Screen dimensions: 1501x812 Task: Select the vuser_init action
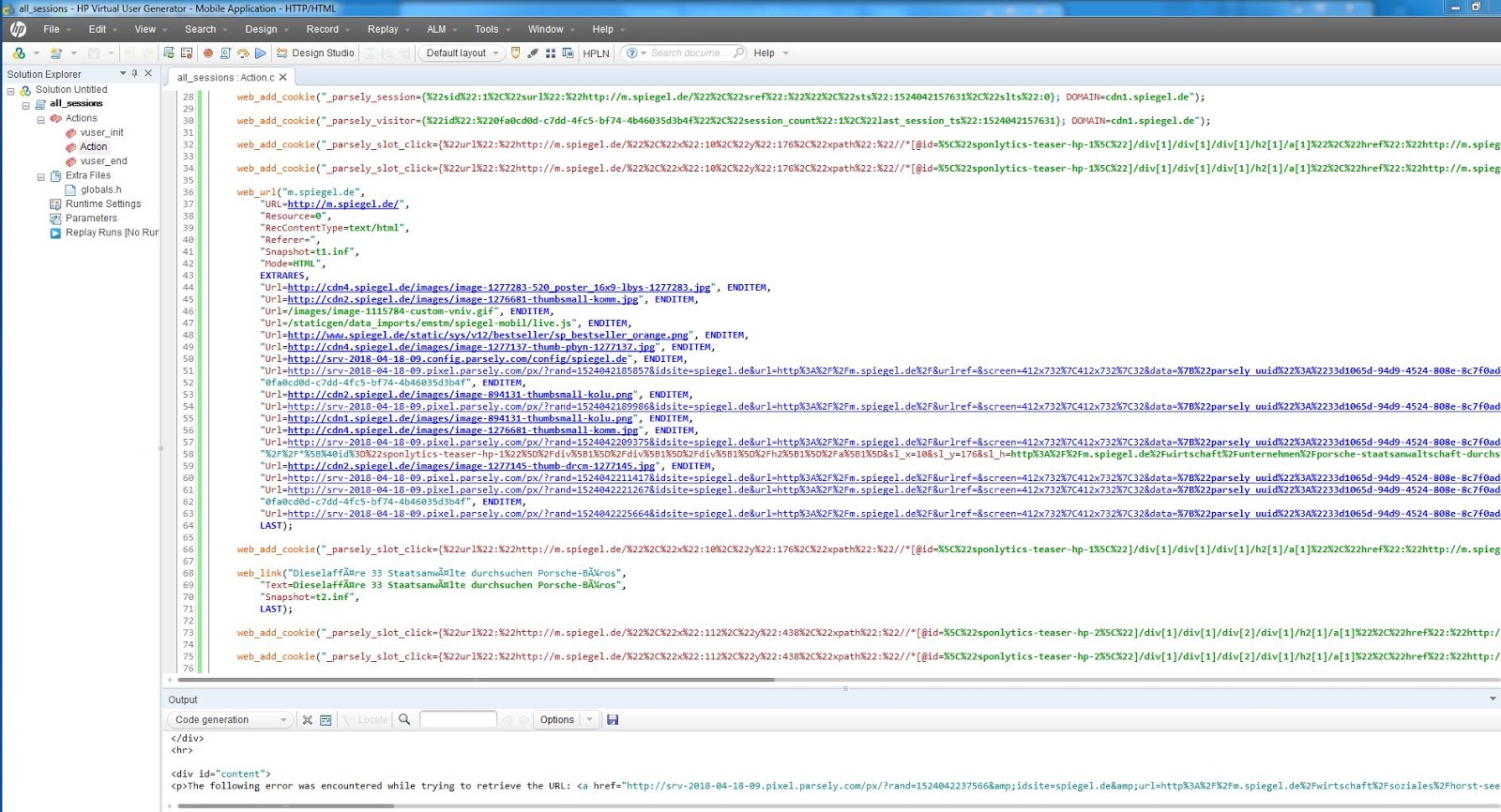click(101, 132)
